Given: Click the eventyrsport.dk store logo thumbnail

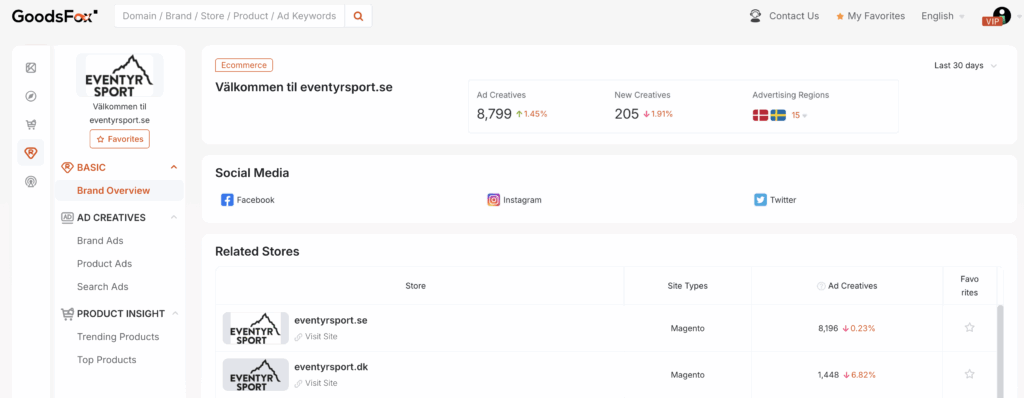Looking at the screenshot, I should (255, 375).
